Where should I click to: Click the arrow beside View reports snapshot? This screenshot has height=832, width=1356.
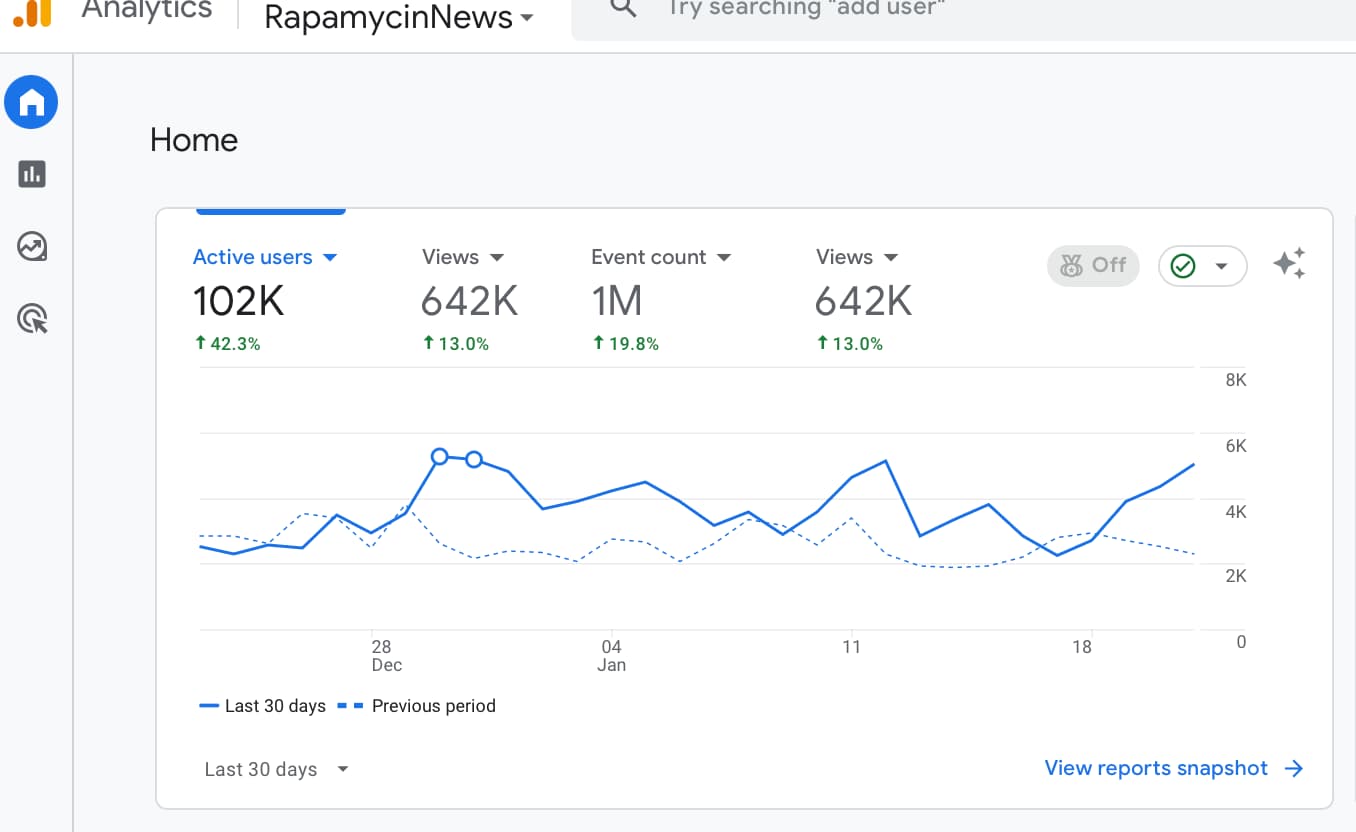pos(1294,768)
